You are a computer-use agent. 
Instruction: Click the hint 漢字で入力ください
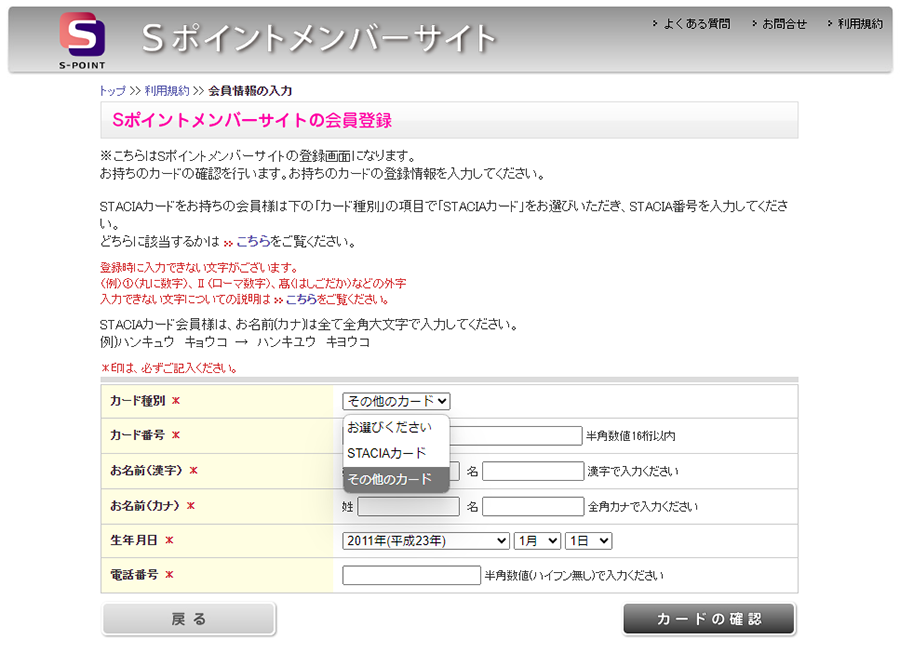(x=633, y=472)
